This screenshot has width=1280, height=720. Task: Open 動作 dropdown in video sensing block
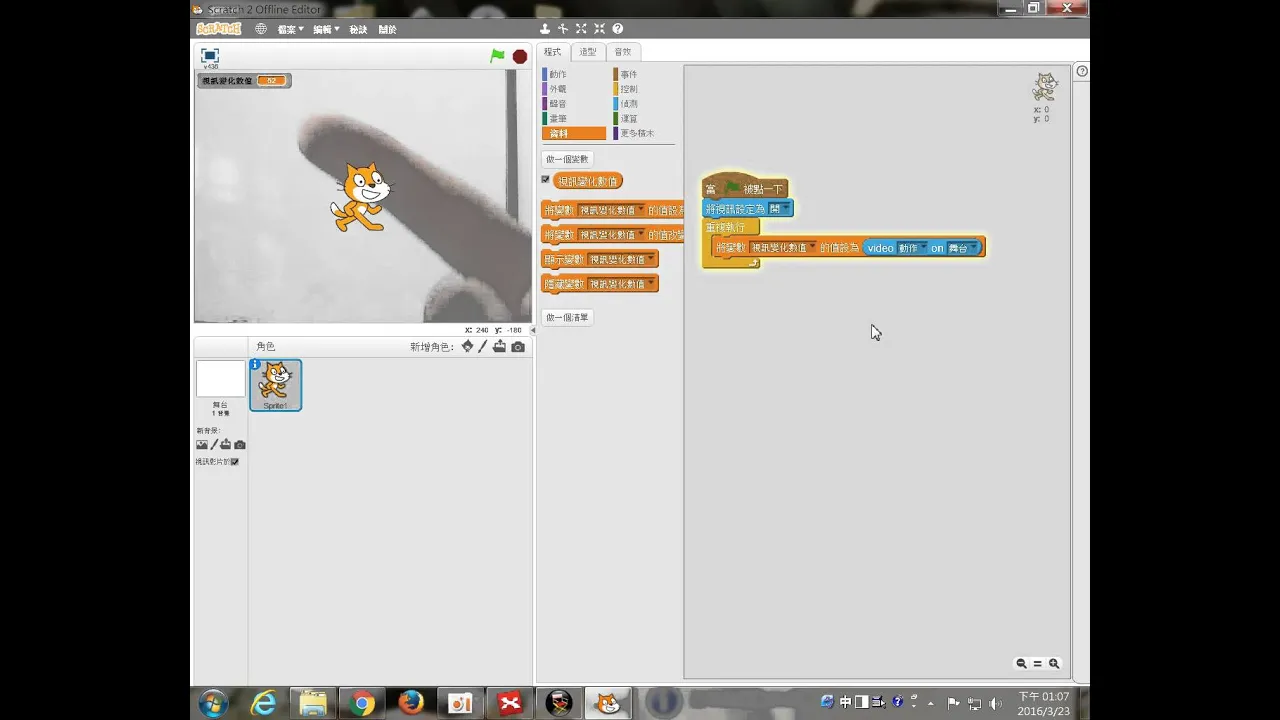coord(912,247)
